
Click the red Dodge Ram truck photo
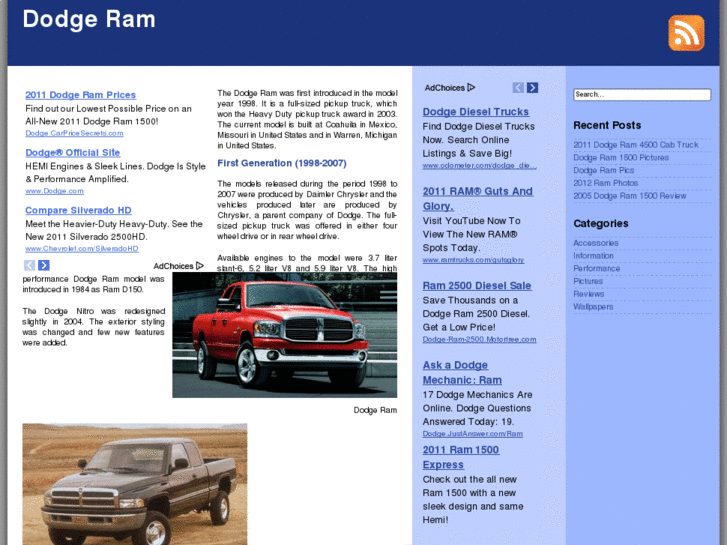(285, 335)
